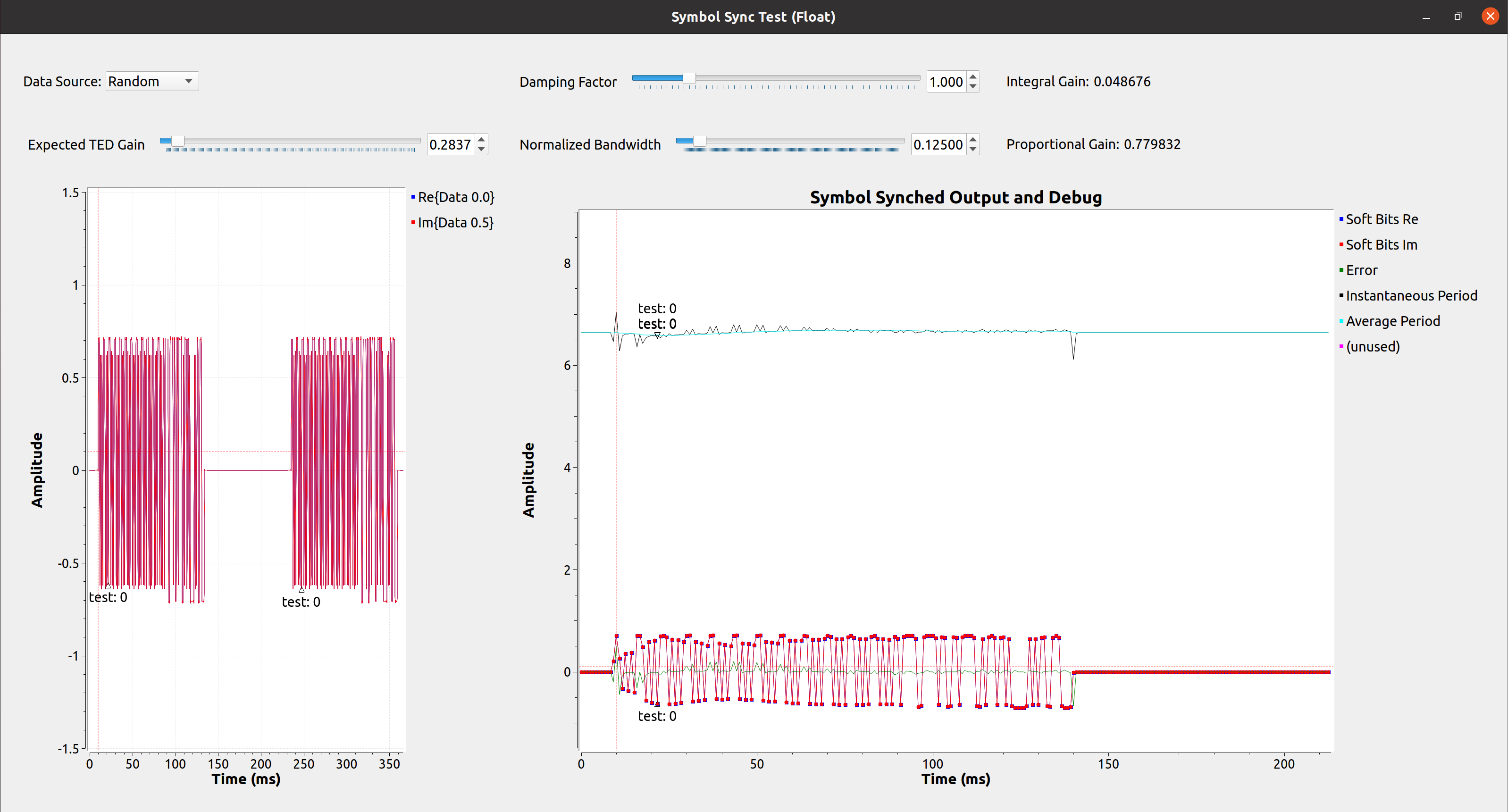
Task: Hide the Error trace via legend
Action: [1361, 270]
